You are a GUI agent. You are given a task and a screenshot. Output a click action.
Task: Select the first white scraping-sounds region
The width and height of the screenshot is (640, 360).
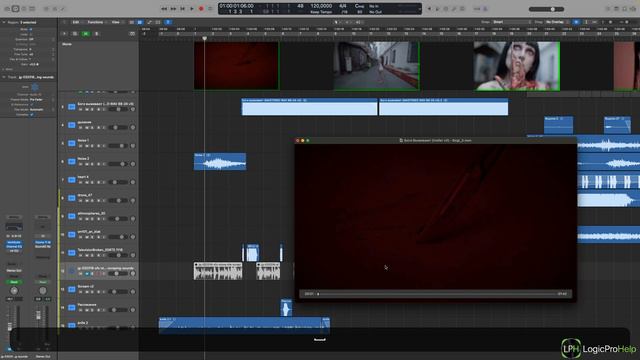point(218,271)
